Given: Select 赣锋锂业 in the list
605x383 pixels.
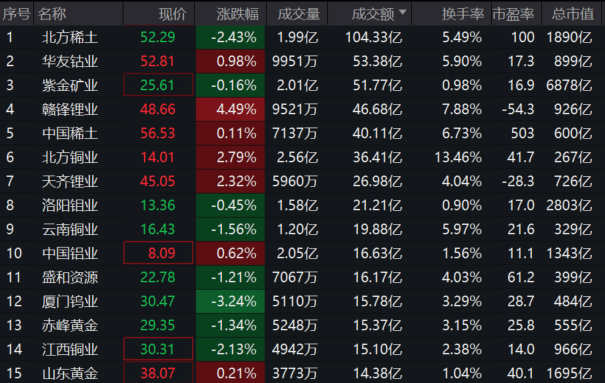Looking at the screenshot, I should [x=70, y=110].
